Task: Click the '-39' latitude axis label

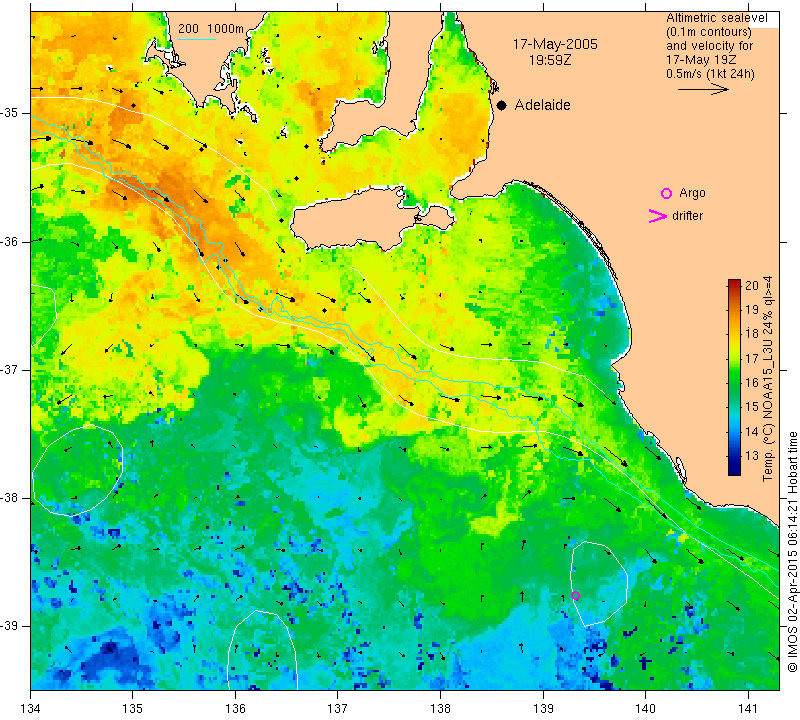Action: pyautogui.click(x=10, y=626)
